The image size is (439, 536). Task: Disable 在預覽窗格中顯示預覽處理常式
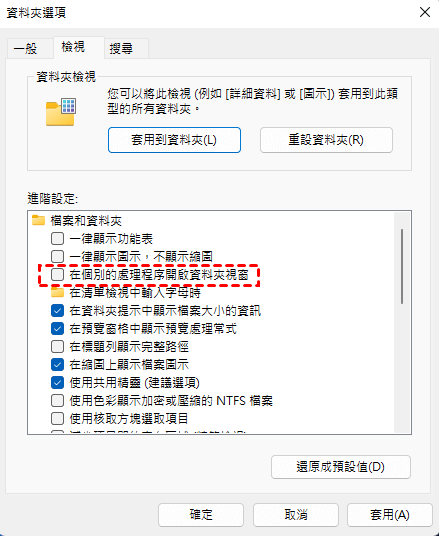[57, 329]
